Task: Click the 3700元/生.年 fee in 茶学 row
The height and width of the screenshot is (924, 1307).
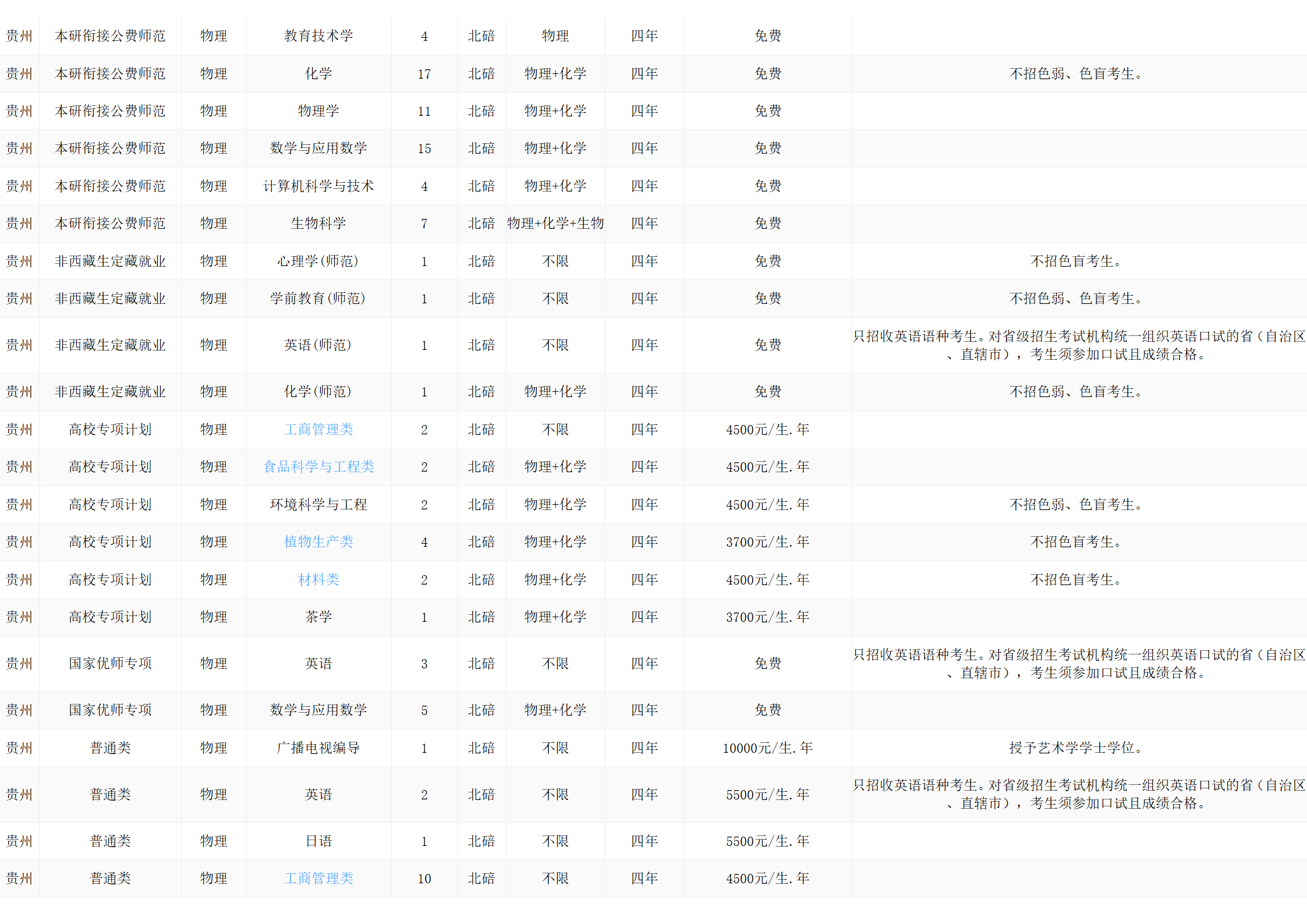Action: 767,617
